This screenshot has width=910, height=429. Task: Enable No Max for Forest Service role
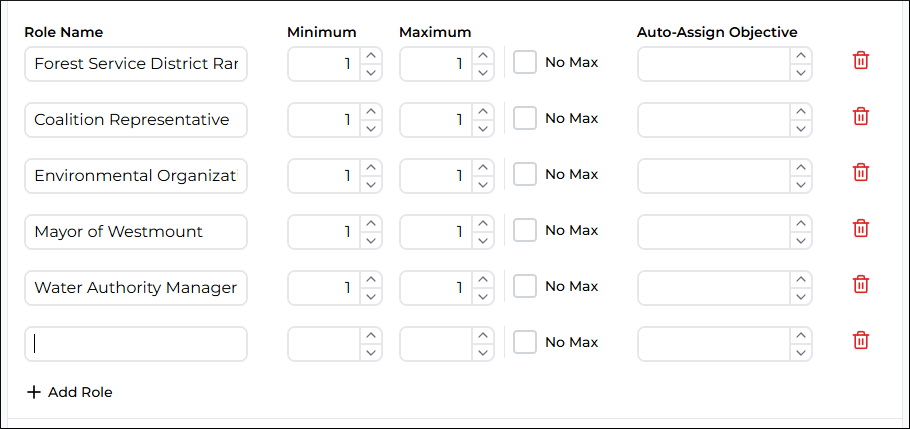[x=525, y=62]
